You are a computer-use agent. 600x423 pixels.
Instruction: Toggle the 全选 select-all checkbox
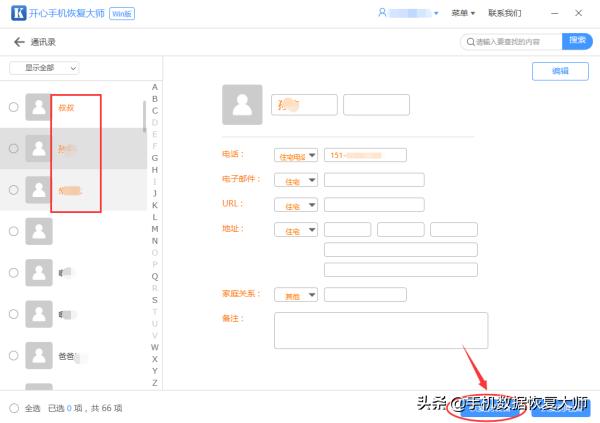(13, 408)
